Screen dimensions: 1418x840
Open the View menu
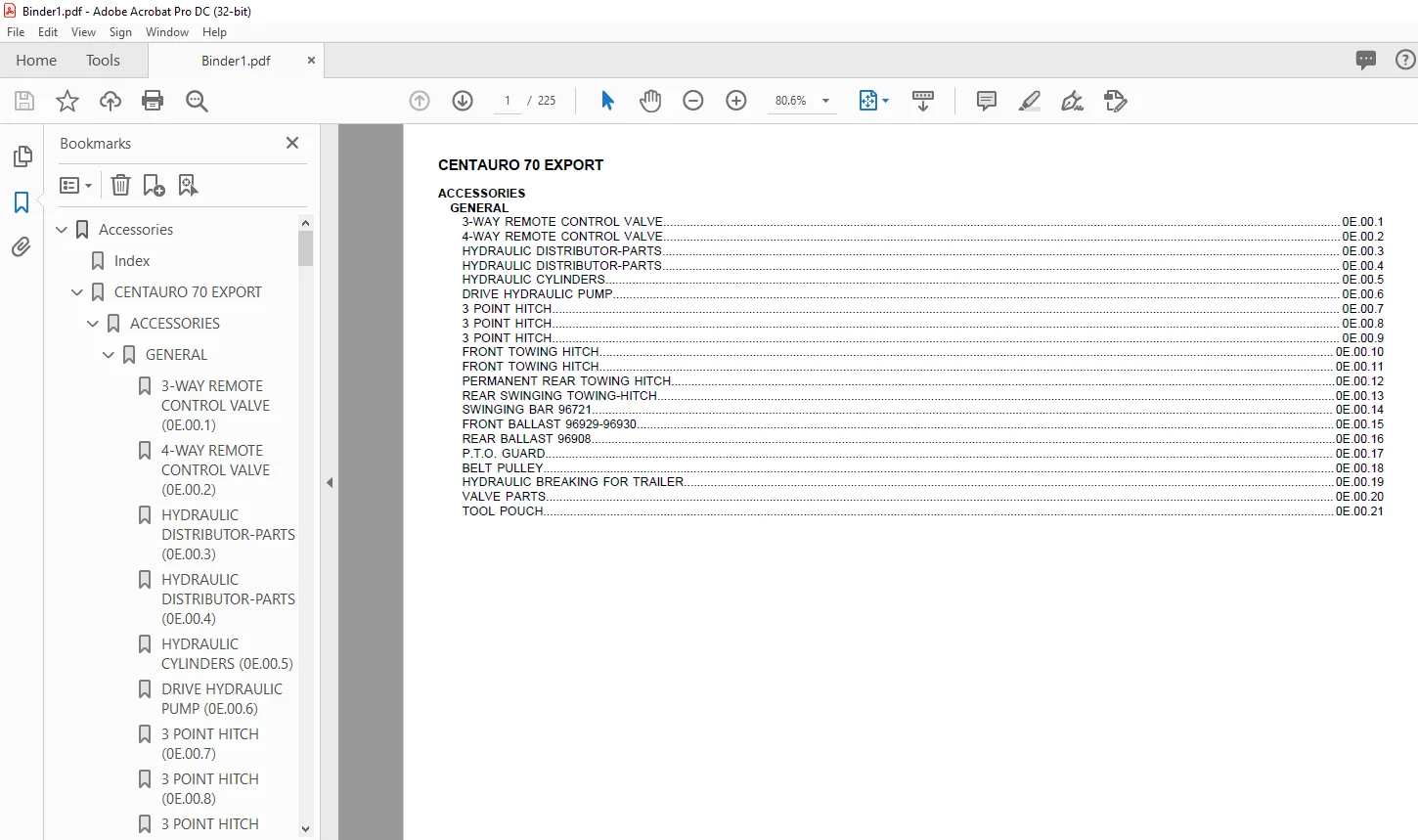click(x=84, y=32)
